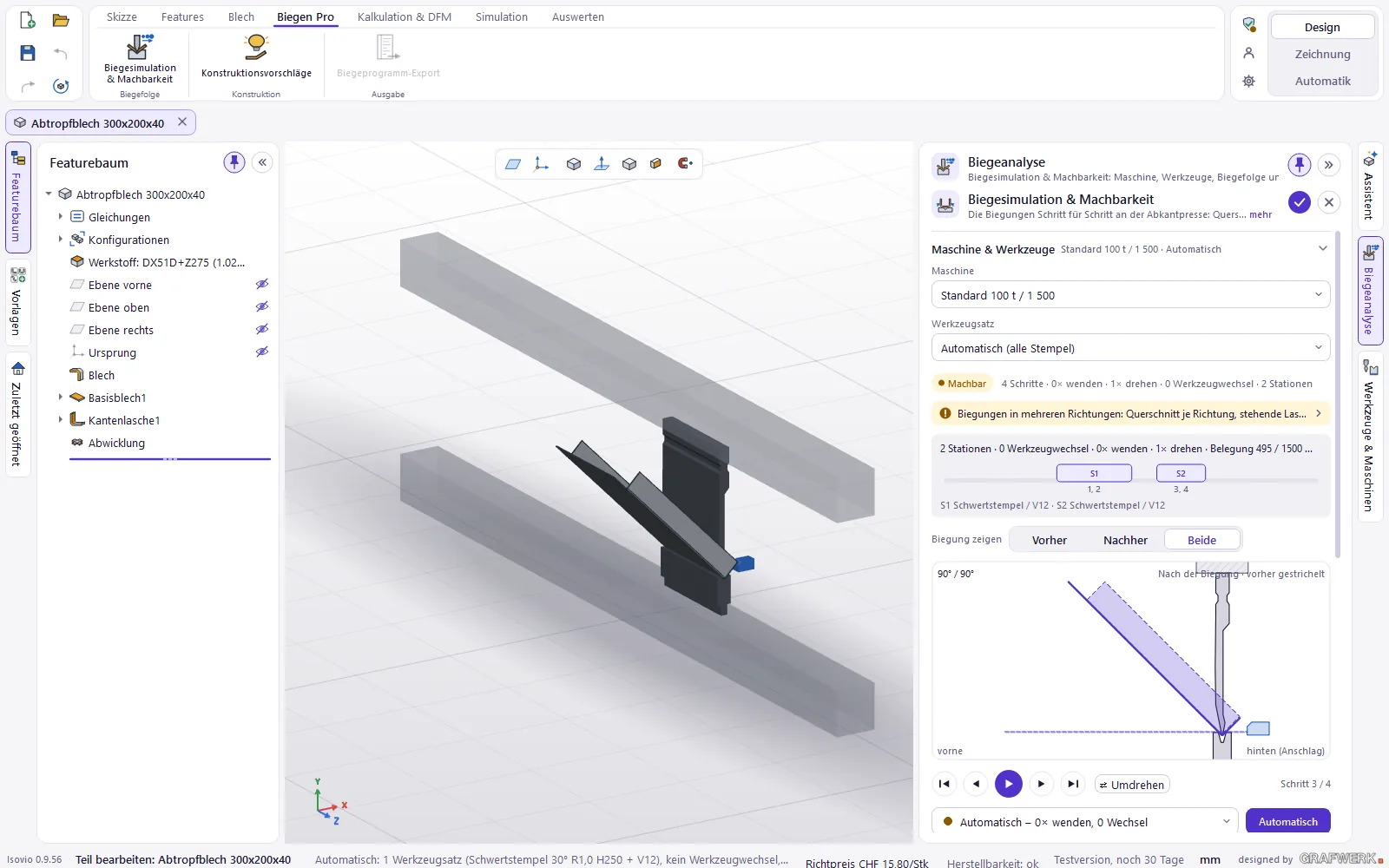Click the purple Automatisch button
Viewport: 1389px width, 868px height.
pos(1288,822)
